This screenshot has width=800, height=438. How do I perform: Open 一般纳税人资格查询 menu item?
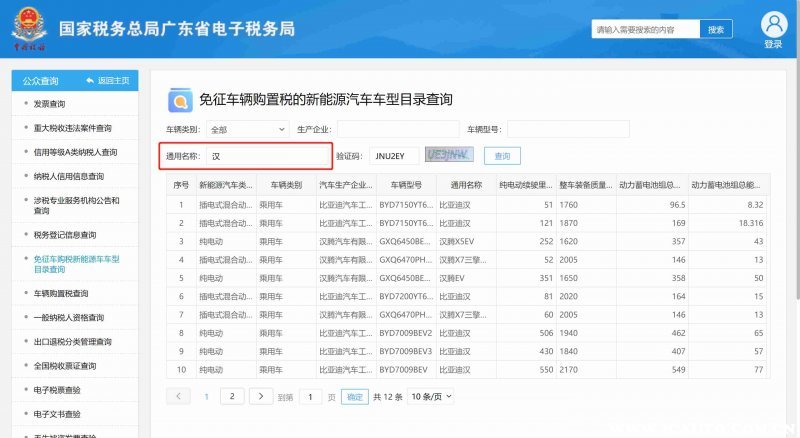tap(69, 317)
